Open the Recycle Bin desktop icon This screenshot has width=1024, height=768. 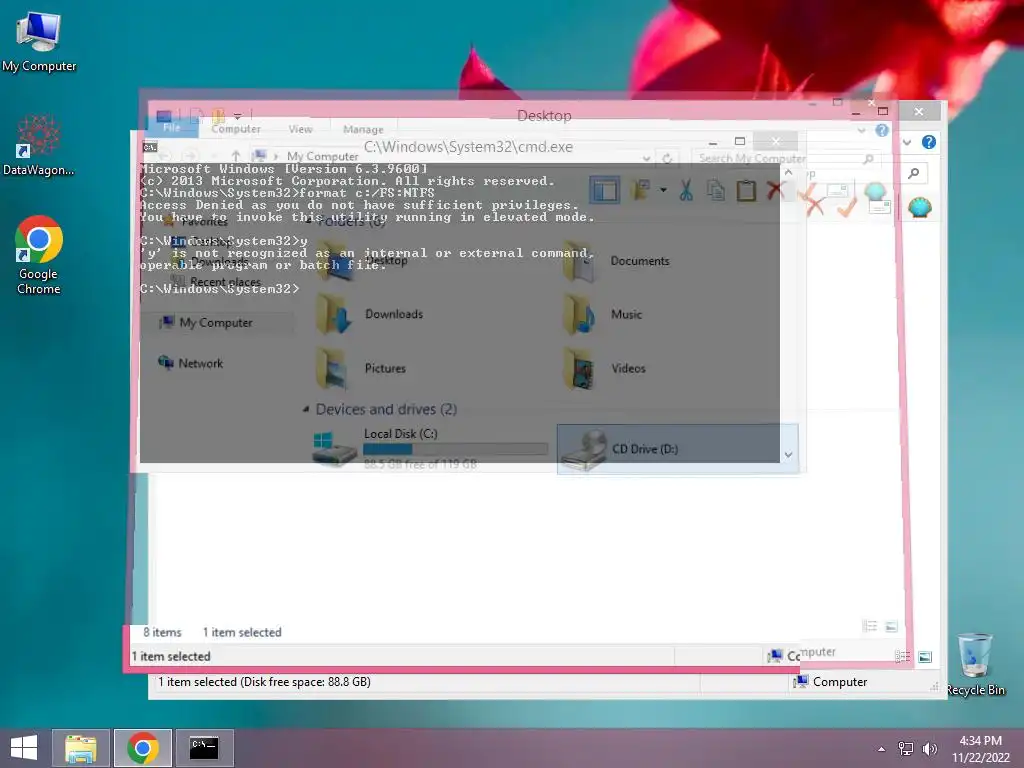975,664
